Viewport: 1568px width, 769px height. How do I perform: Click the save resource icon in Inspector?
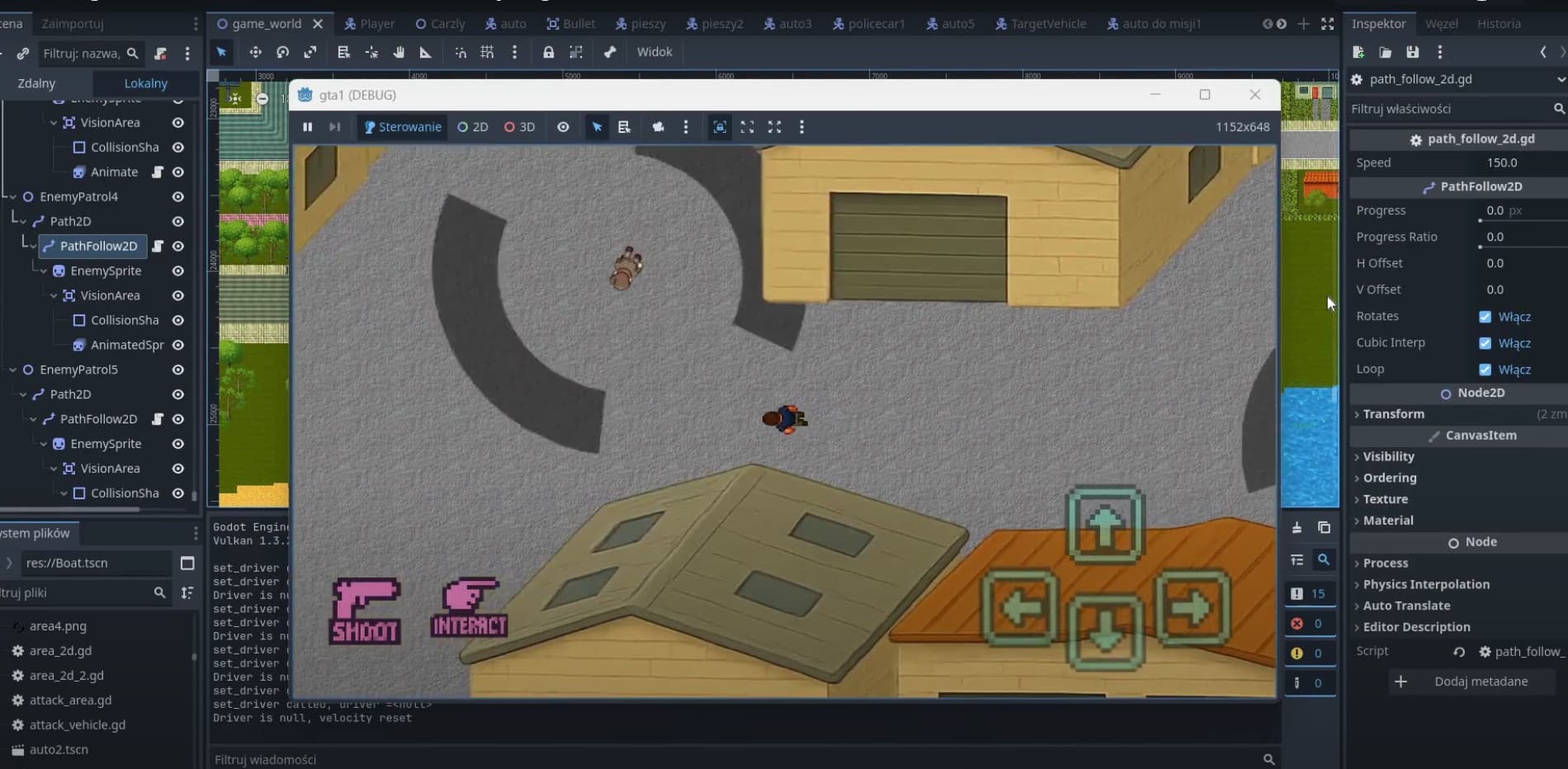click(x=1412, y=52)
